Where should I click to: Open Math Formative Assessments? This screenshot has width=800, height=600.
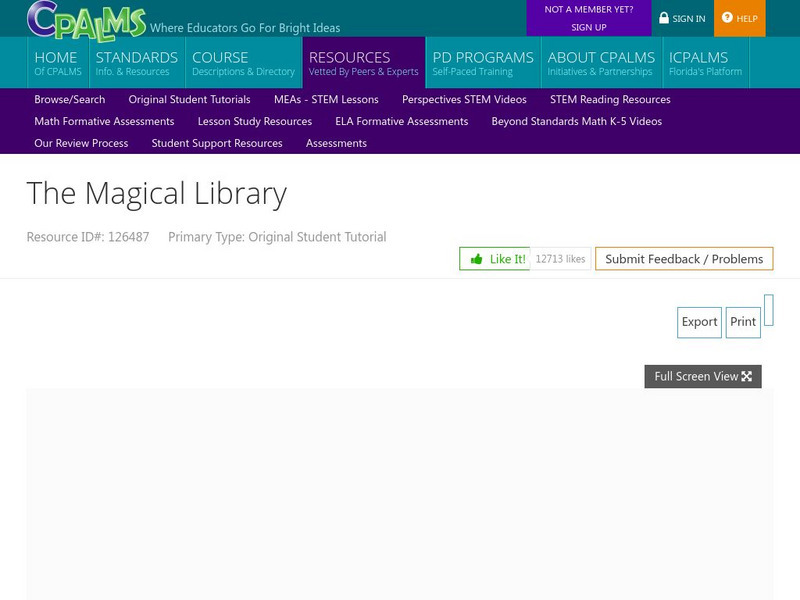coord(104,122)
